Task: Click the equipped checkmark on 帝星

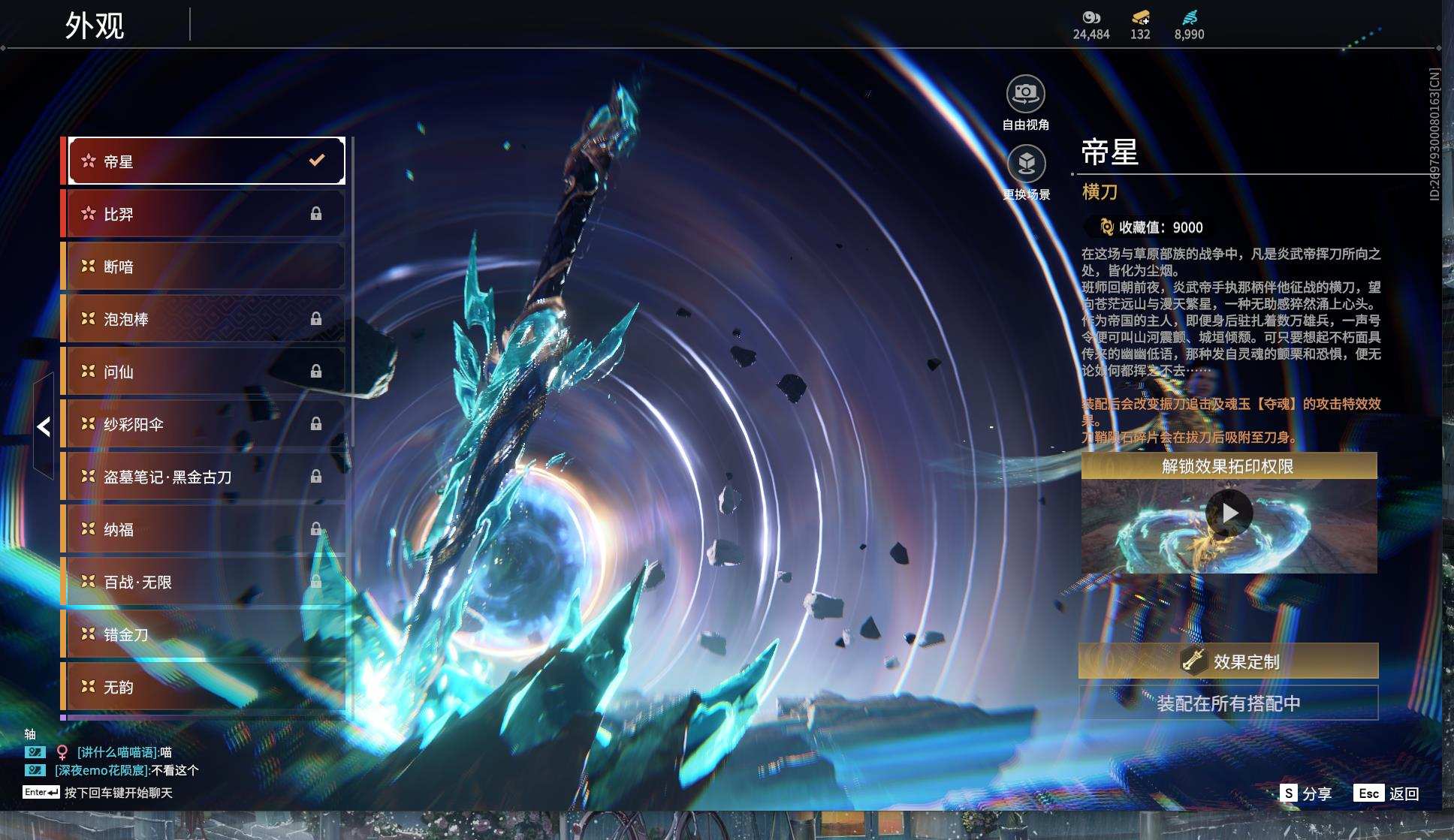Action: coord(317,160)
